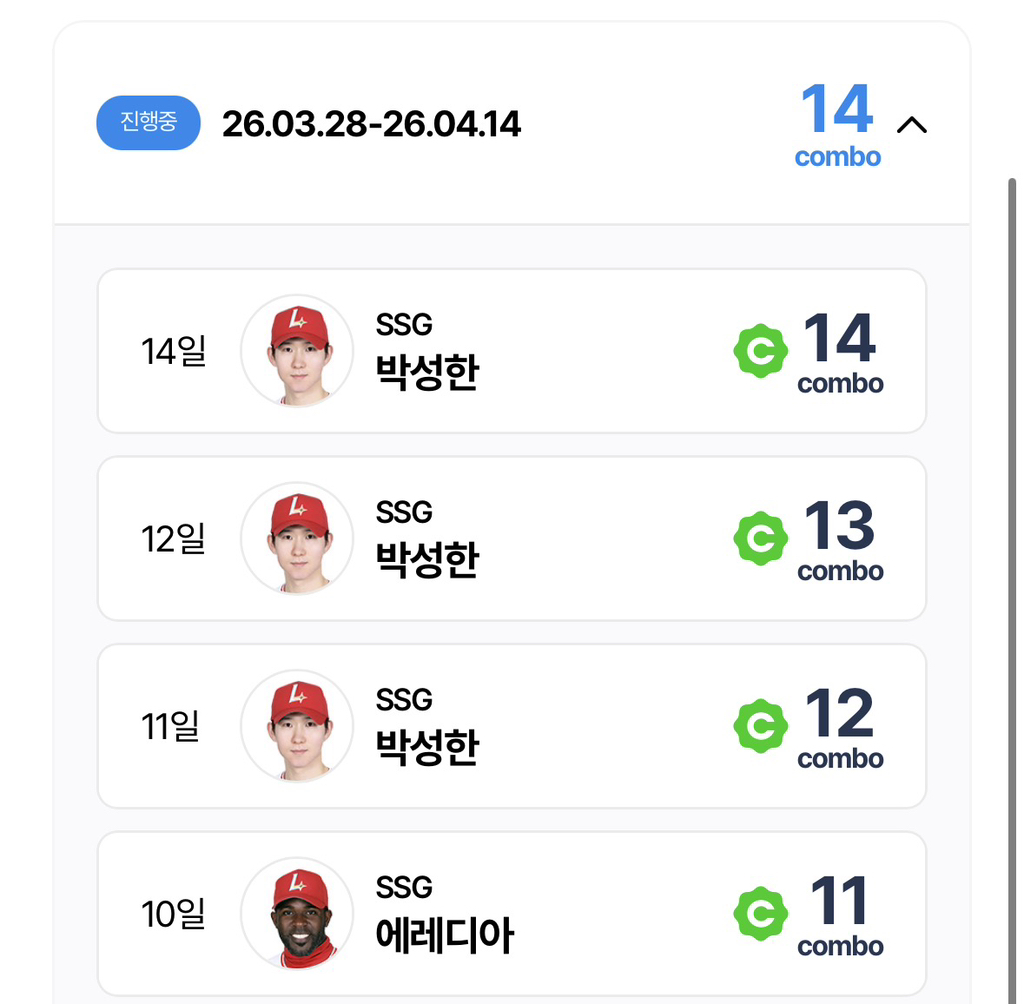The image size is (1024, 1004).
Task: Click the green combo badge on 12일 row
Action: [x=760, y=538]
